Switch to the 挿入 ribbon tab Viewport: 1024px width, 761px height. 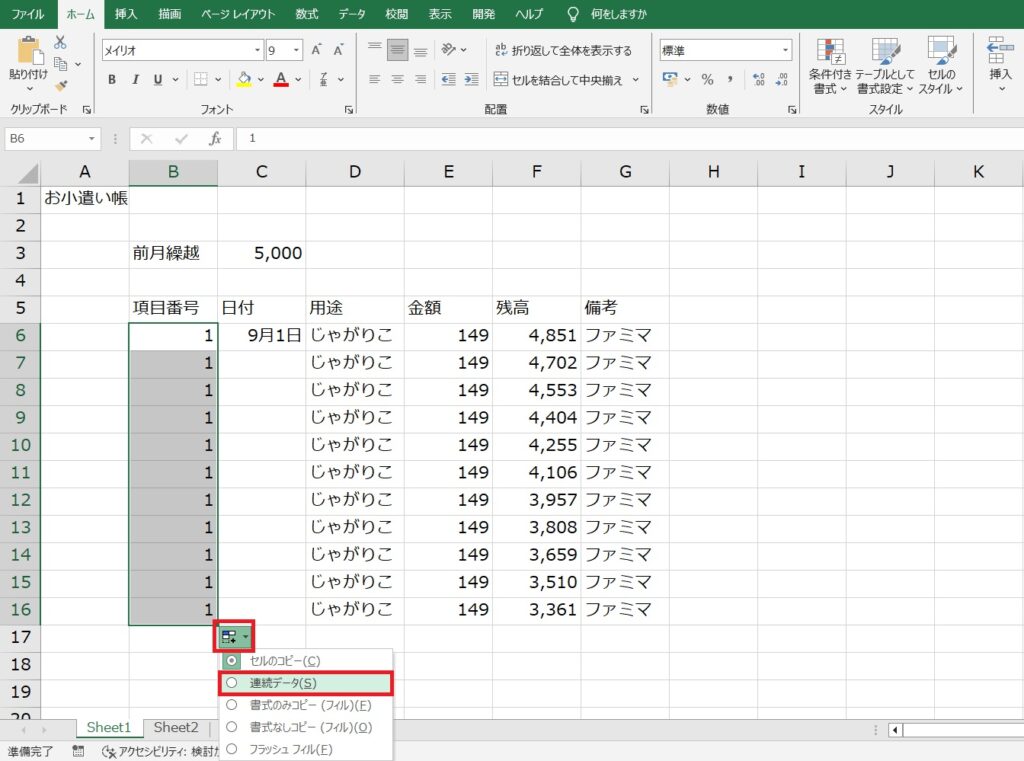[126, 14]
